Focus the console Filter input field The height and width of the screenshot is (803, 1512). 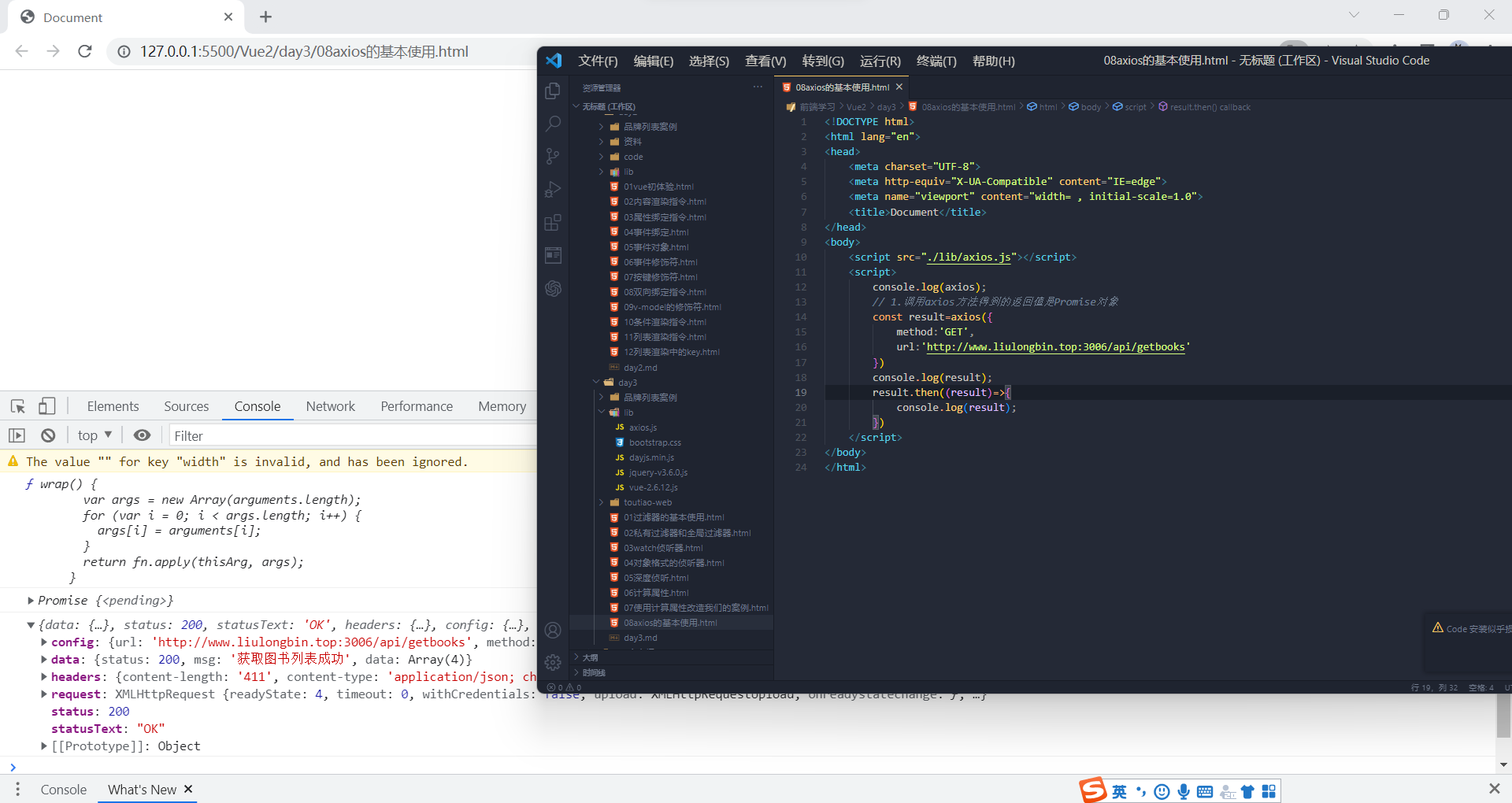[352, 435]
